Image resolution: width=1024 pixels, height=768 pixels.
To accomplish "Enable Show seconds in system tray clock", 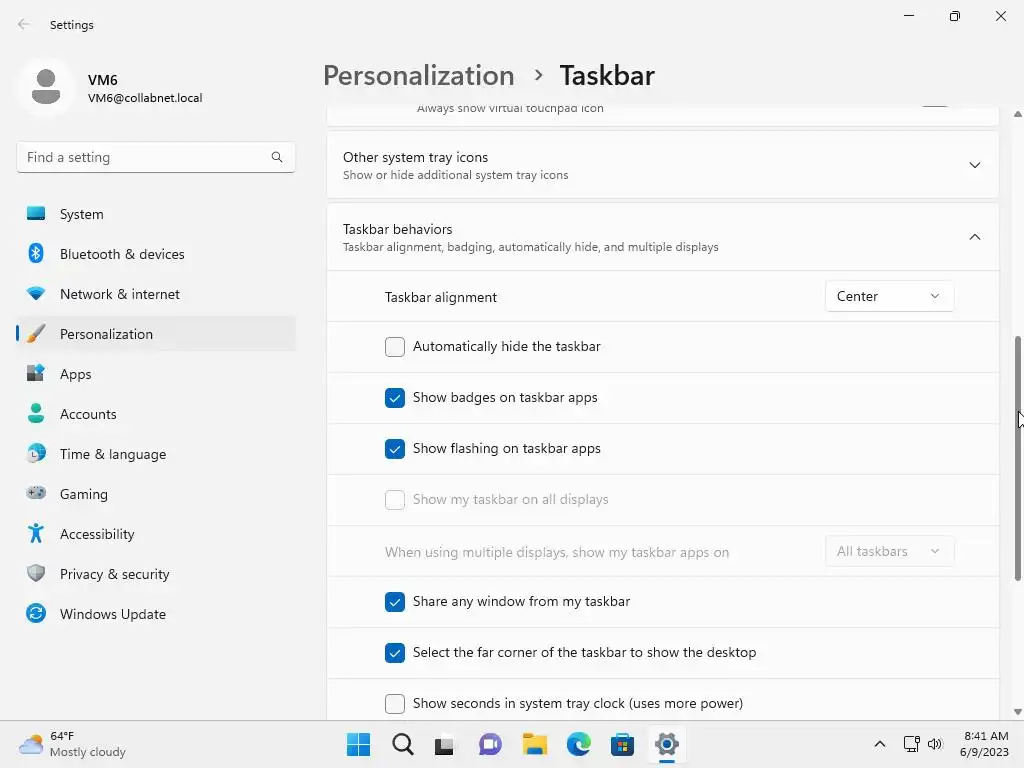I will click(394, 703).
